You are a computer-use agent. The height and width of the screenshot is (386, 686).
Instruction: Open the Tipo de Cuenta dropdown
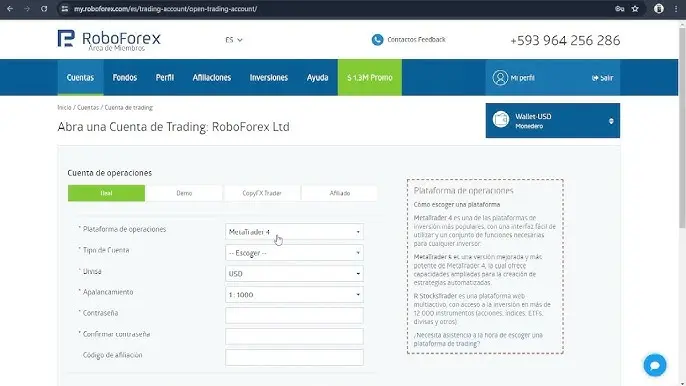point(294,253)
